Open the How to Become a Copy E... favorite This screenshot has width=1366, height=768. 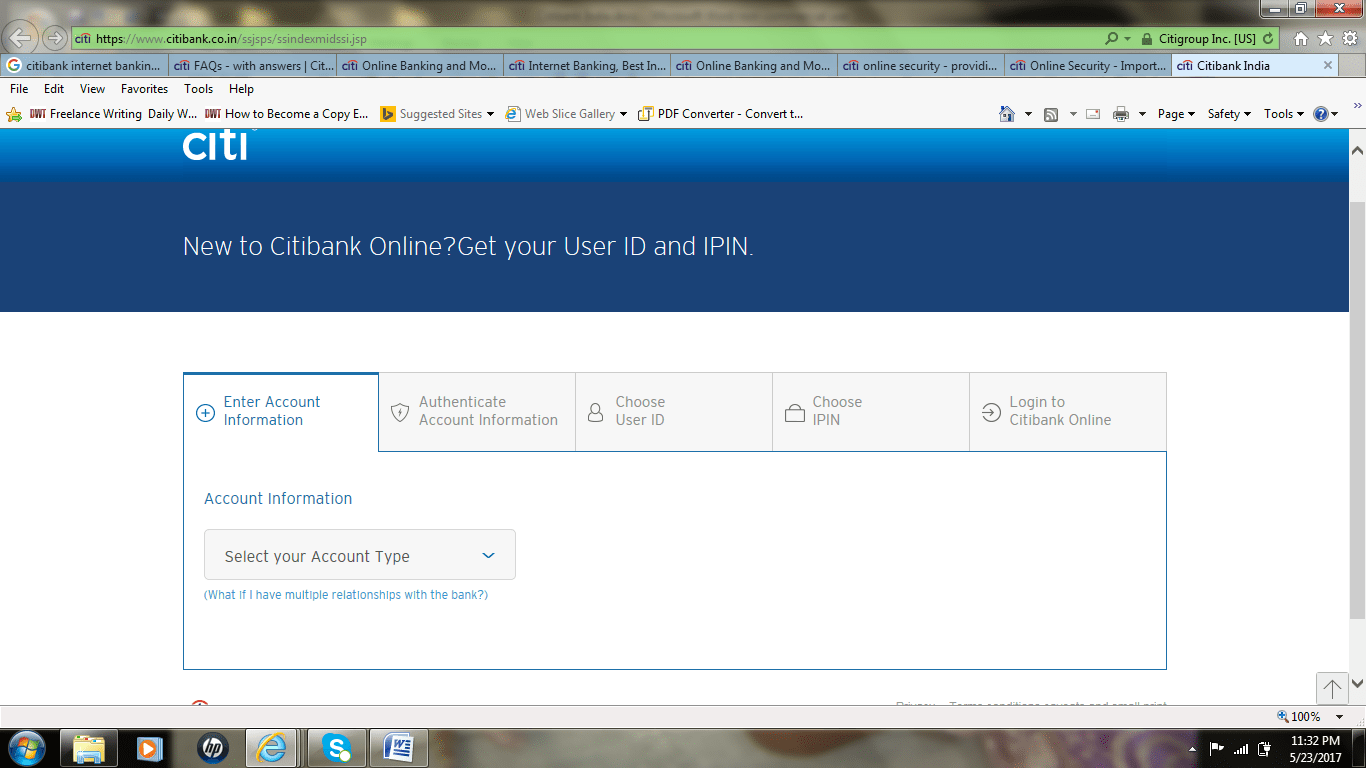[x=287, y=114]
